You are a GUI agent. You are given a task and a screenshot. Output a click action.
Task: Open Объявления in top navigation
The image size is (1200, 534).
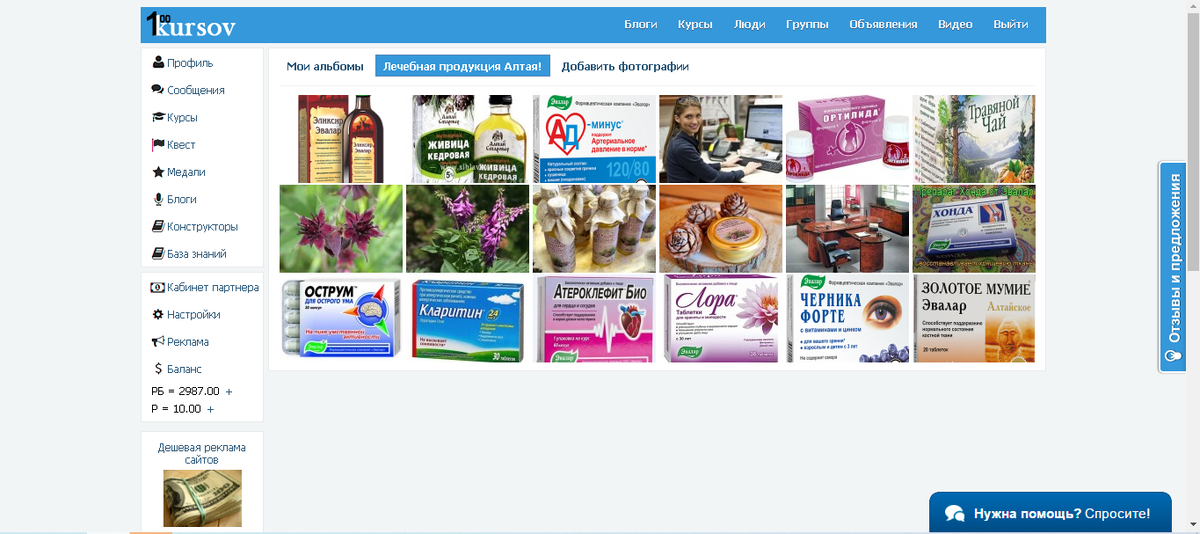click(883, 24)
